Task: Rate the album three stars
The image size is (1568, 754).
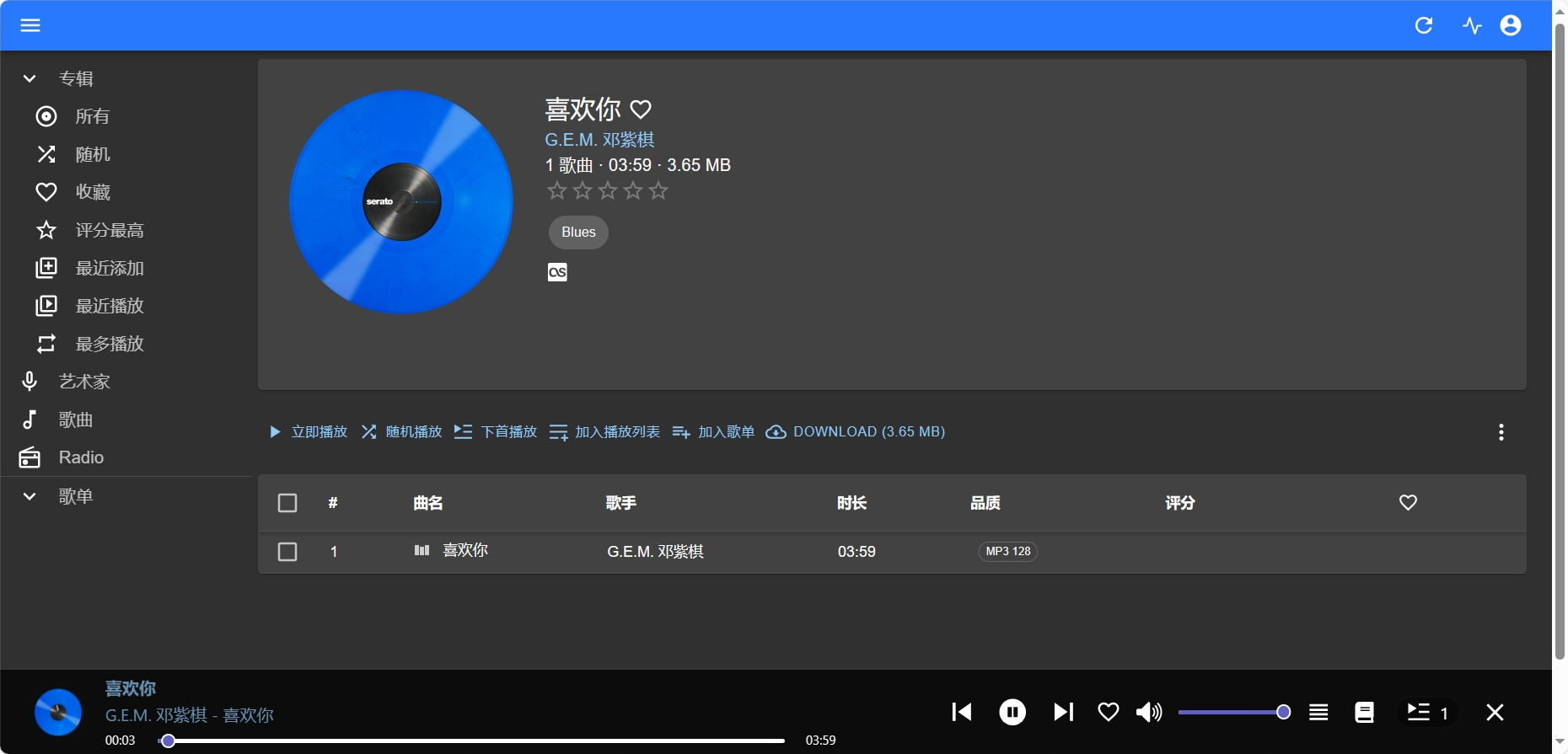Action: tap(608, 190)
